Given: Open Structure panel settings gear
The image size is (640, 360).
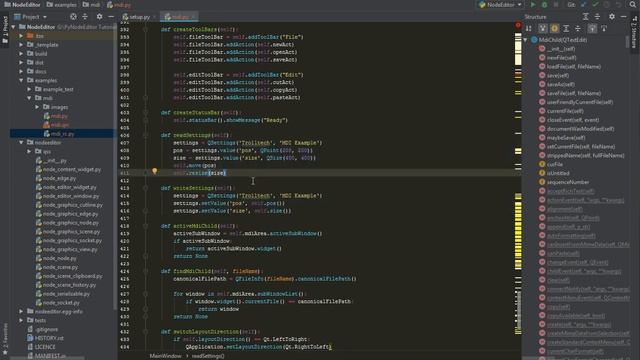Looking at the screenshot, I should pos(612,17).
